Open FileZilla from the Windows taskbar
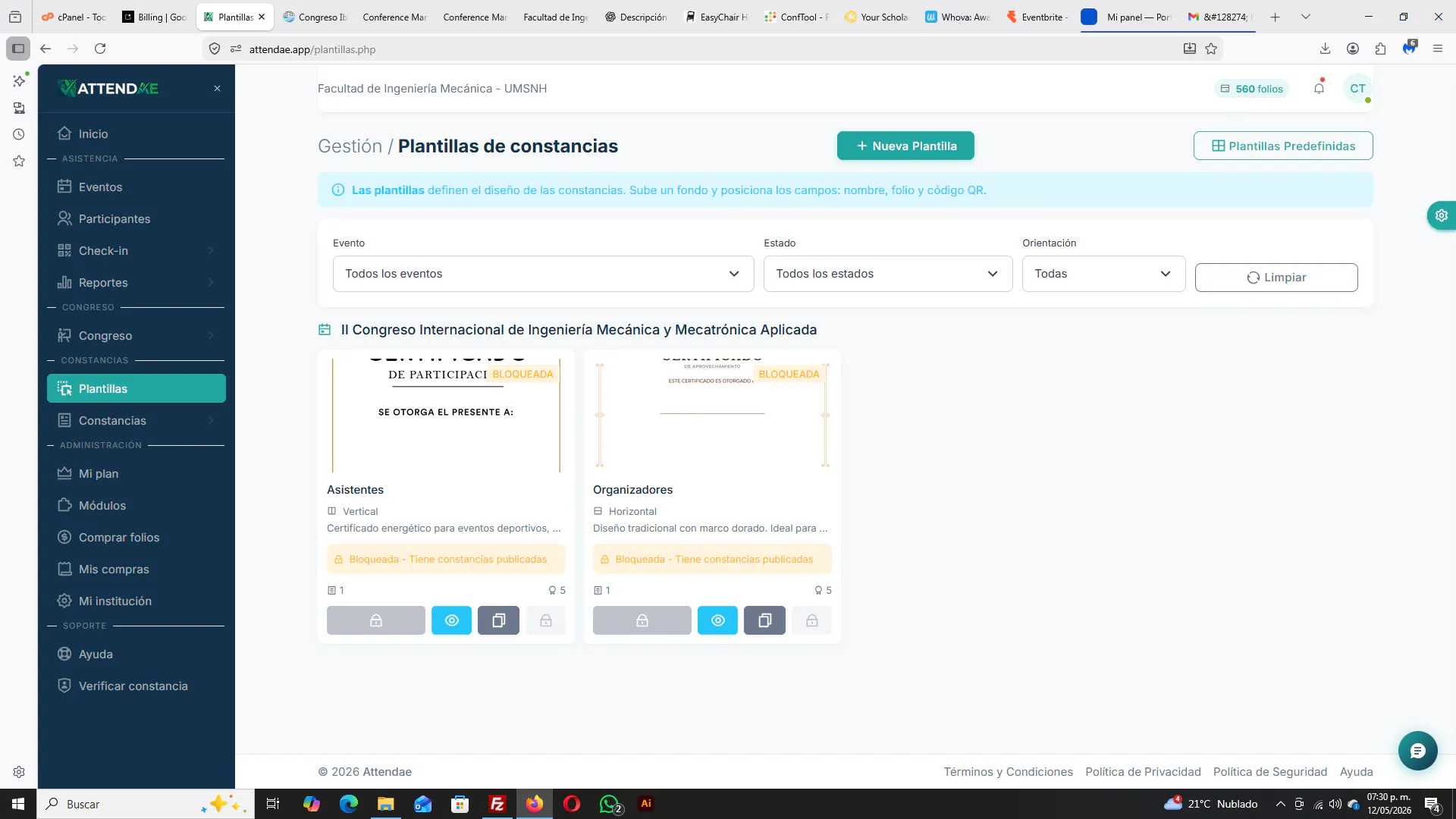 coord(497,804)
